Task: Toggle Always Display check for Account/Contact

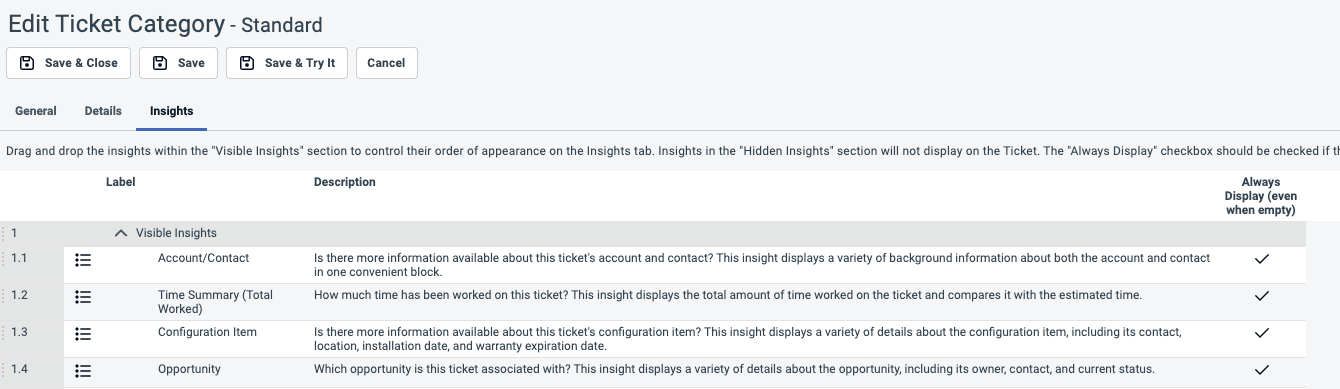Action: click(1262, 259)
